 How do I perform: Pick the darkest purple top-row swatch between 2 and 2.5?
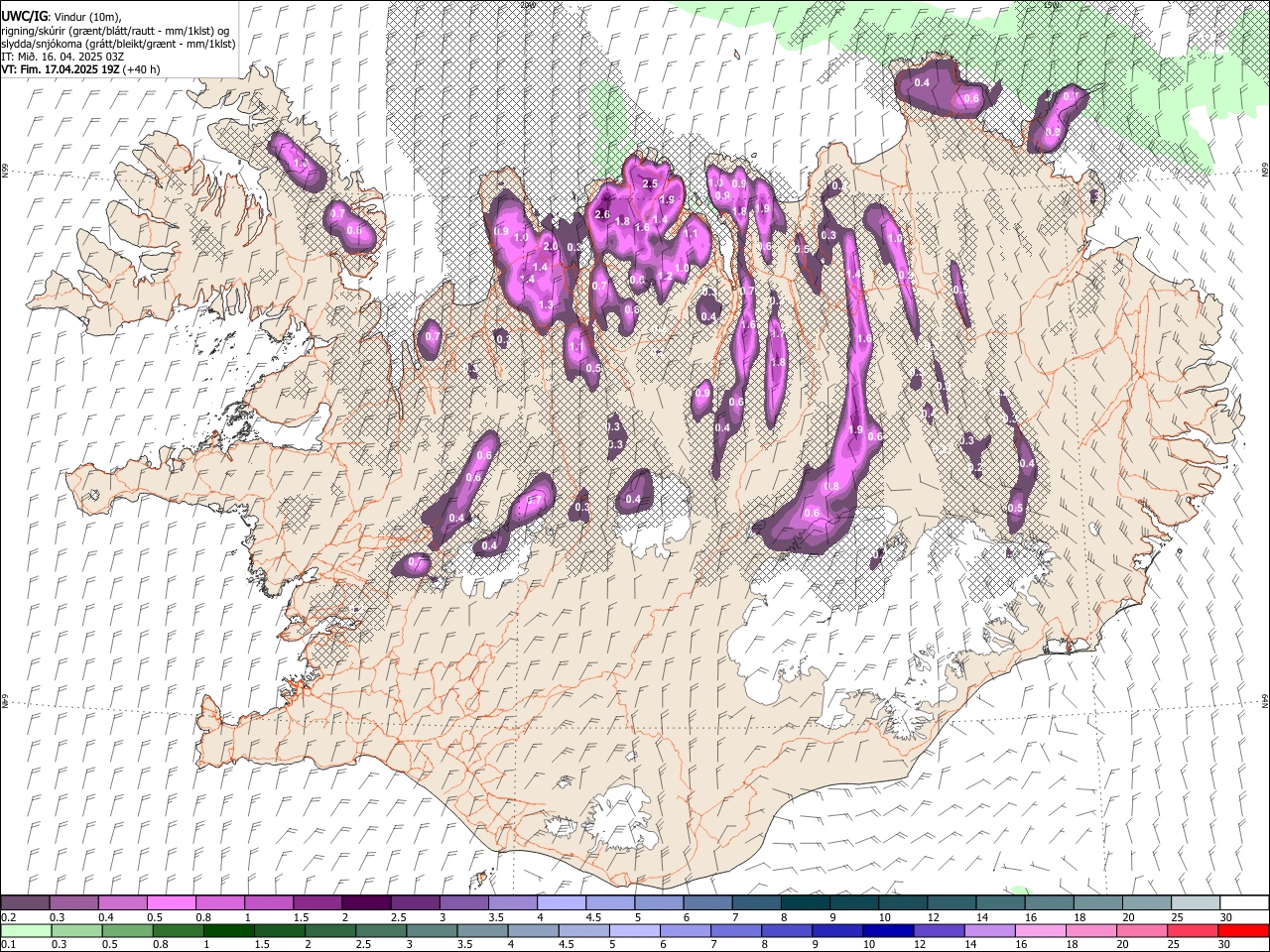366,902
